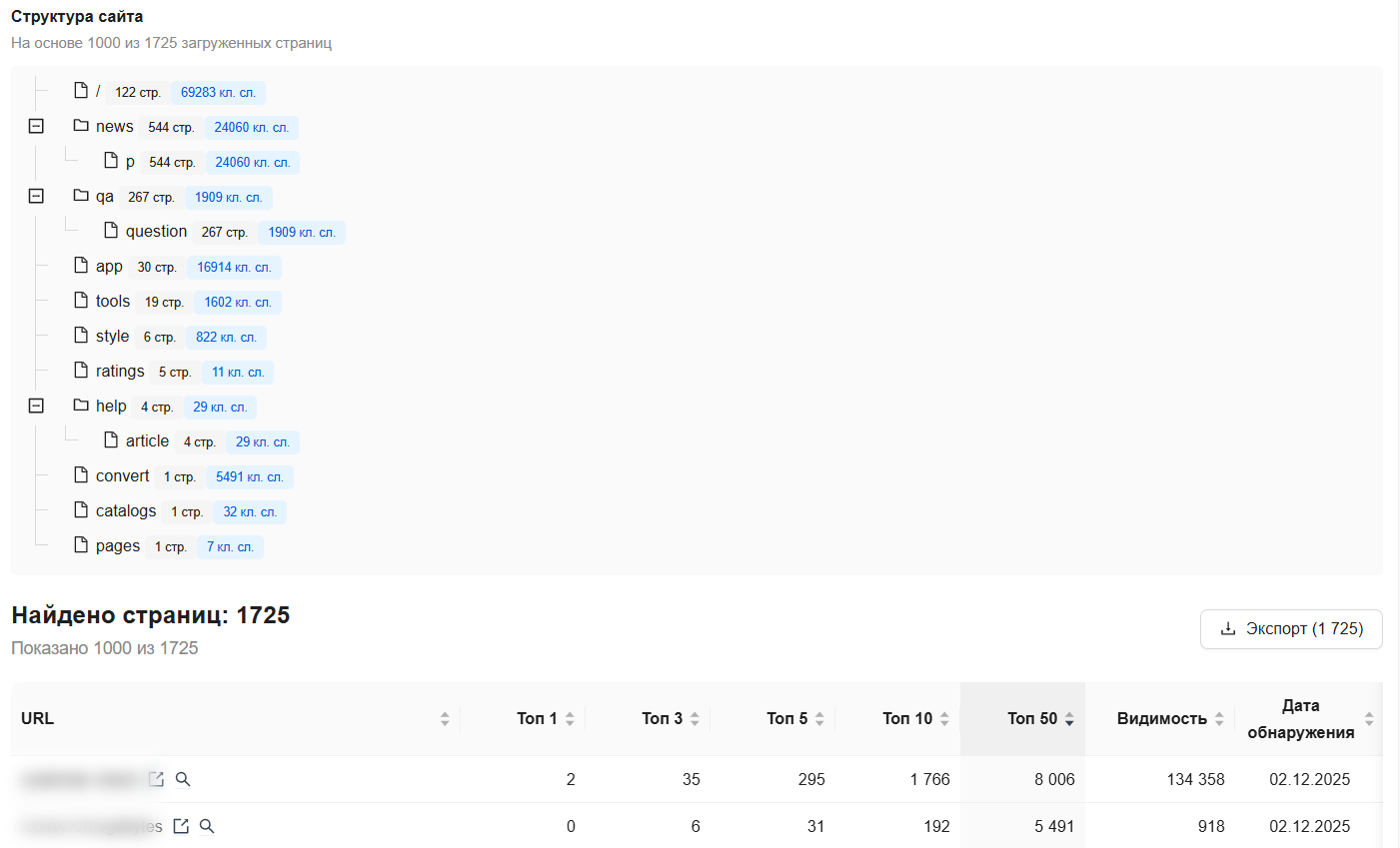
Task: Collapse the qa folder
Action: click(36, 197)
